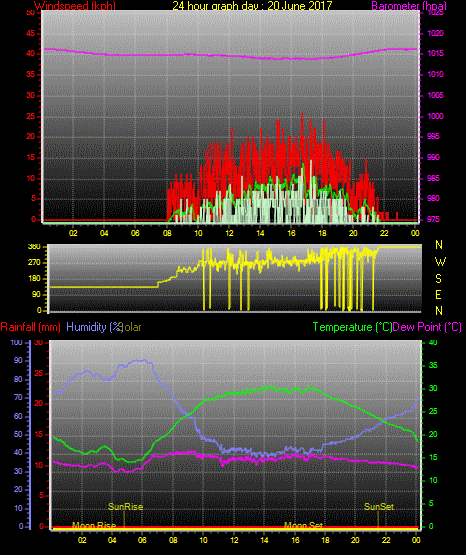The height and width of the screenshot is (555, 466).
Task: Click the '45' windspeed scale value
Action: click(31, 33)
